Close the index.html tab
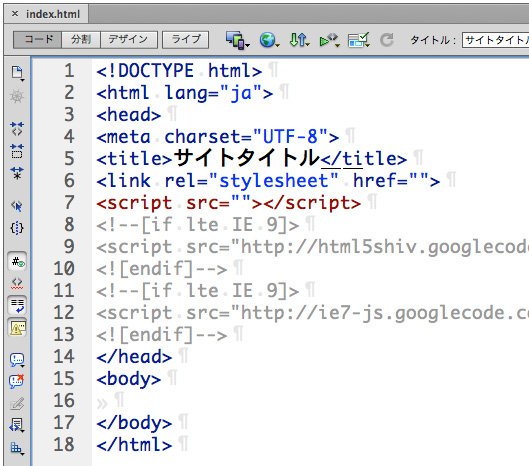 (15, 13)
